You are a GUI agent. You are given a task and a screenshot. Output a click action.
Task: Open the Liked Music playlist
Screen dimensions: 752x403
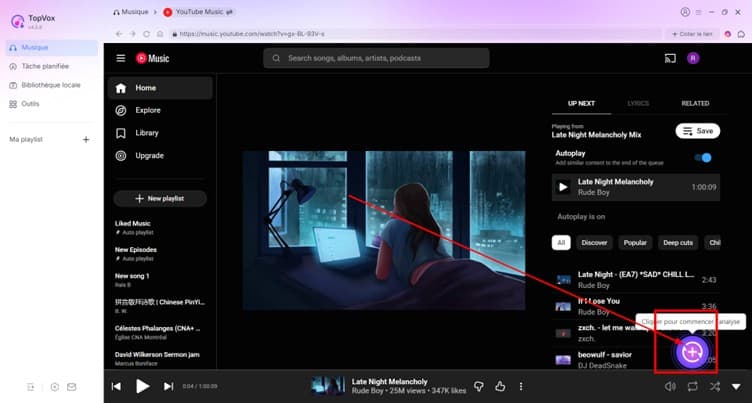tap(160, 227)
